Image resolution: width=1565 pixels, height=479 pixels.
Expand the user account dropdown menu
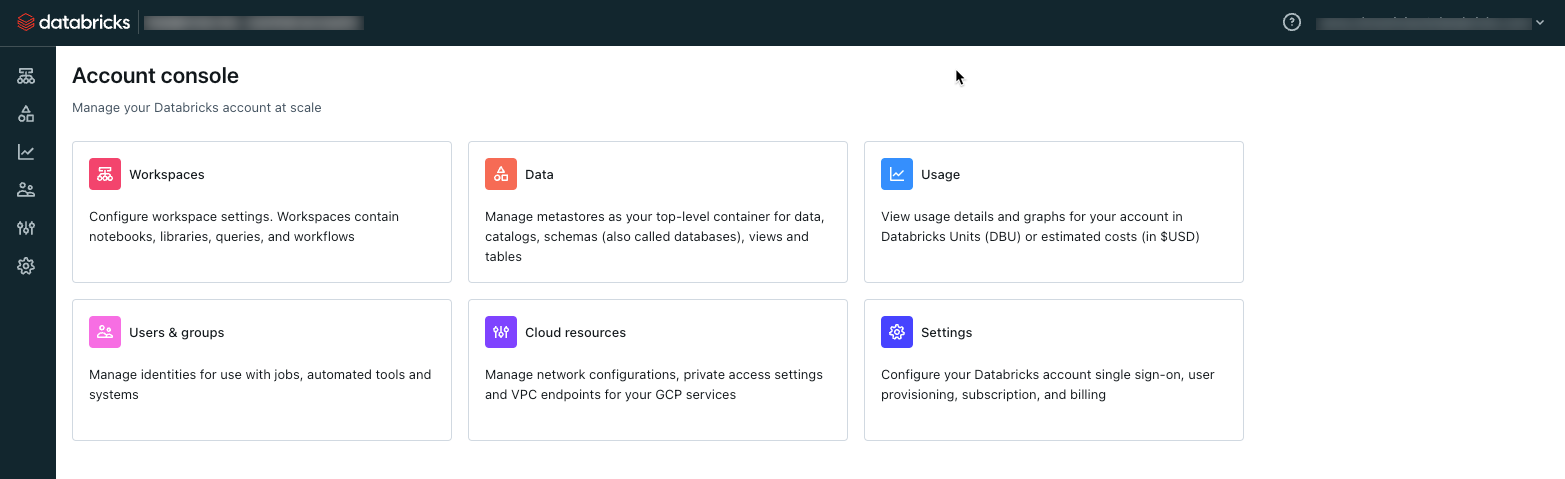click(1431, 23)
